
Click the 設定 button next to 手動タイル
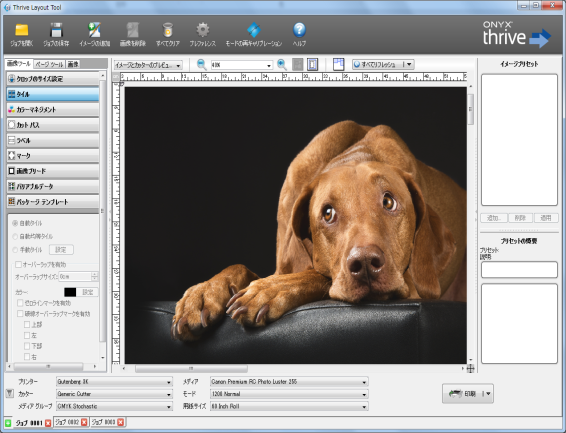(x=61, y=250)
